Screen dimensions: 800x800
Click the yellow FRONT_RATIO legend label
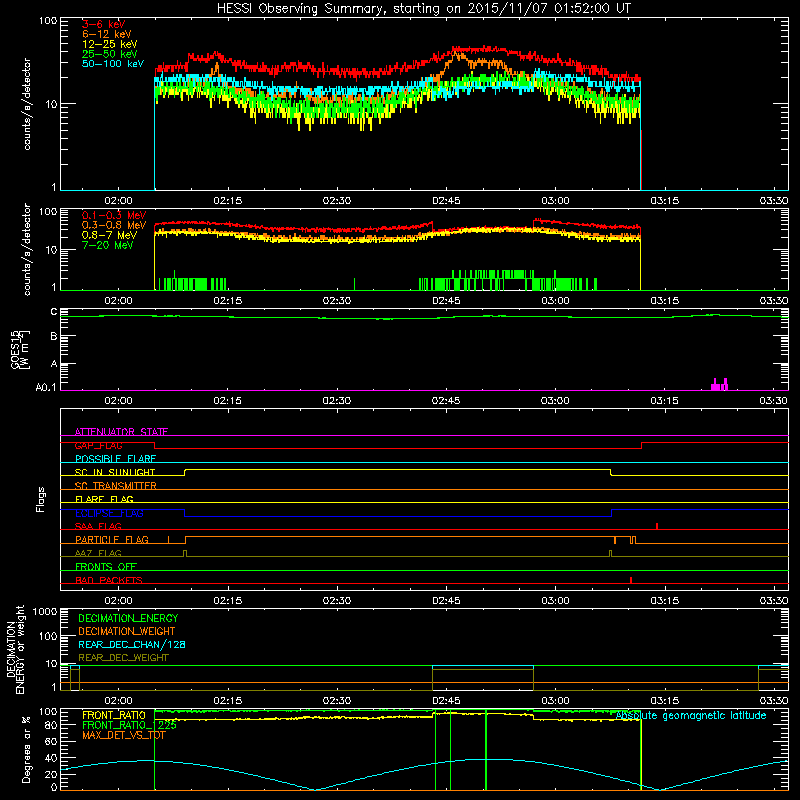114,715
